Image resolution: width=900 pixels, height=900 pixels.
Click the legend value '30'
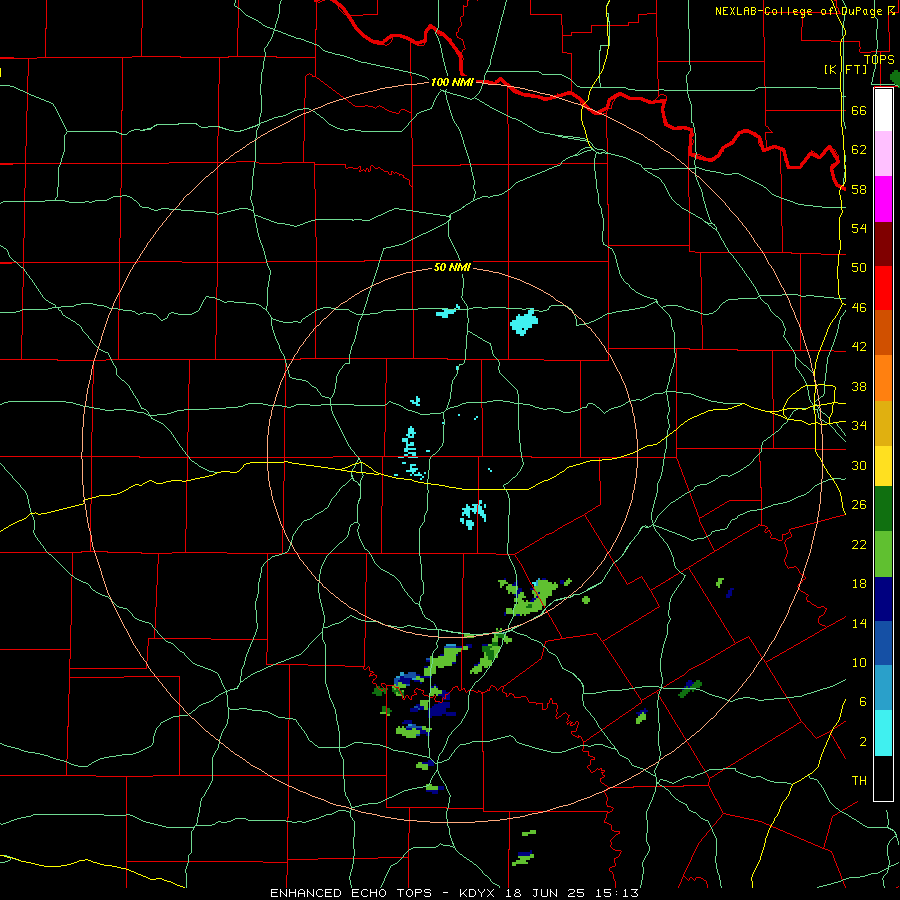click(x=859, y=465)
